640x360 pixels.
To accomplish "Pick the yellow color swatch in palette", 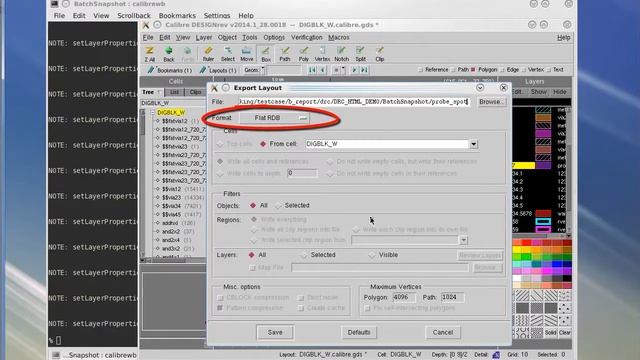I will (x=517, y=250).
